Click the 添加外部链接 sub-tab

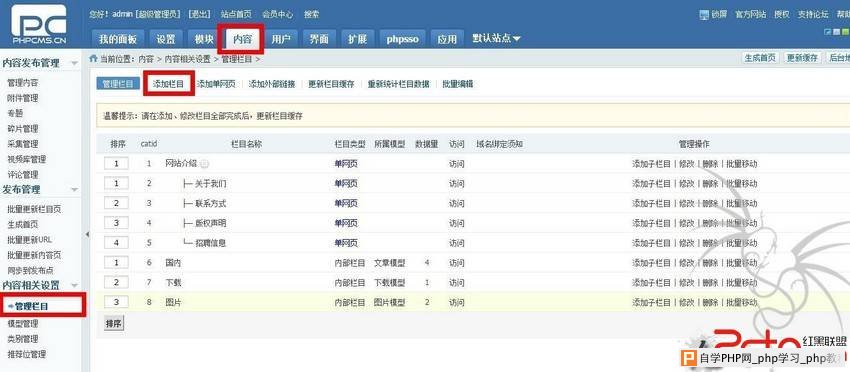pyautogui.click(x=272, y=84)
